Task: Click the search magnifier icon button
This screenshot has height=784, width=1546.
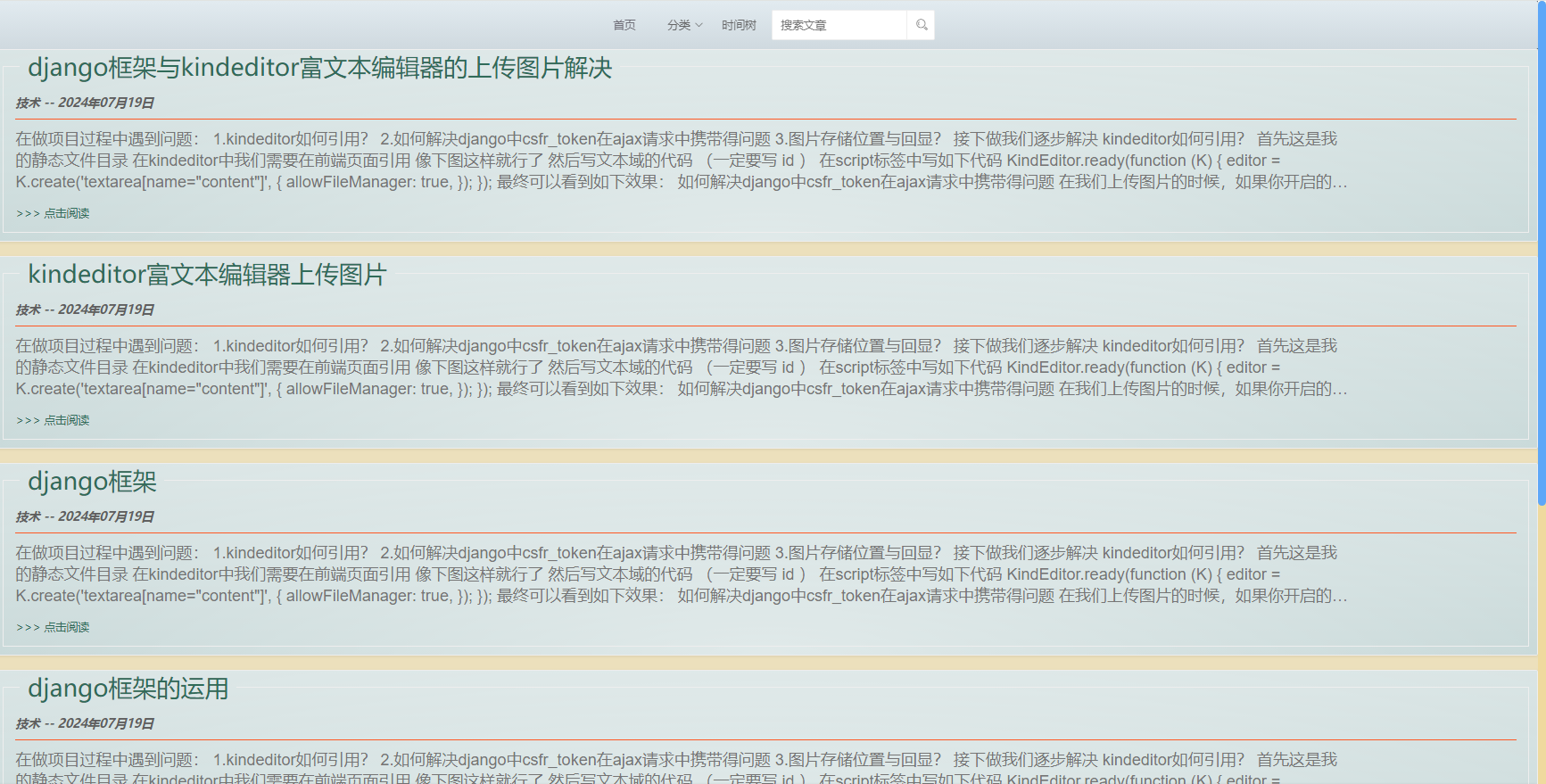Action: (x=922, y=25)
